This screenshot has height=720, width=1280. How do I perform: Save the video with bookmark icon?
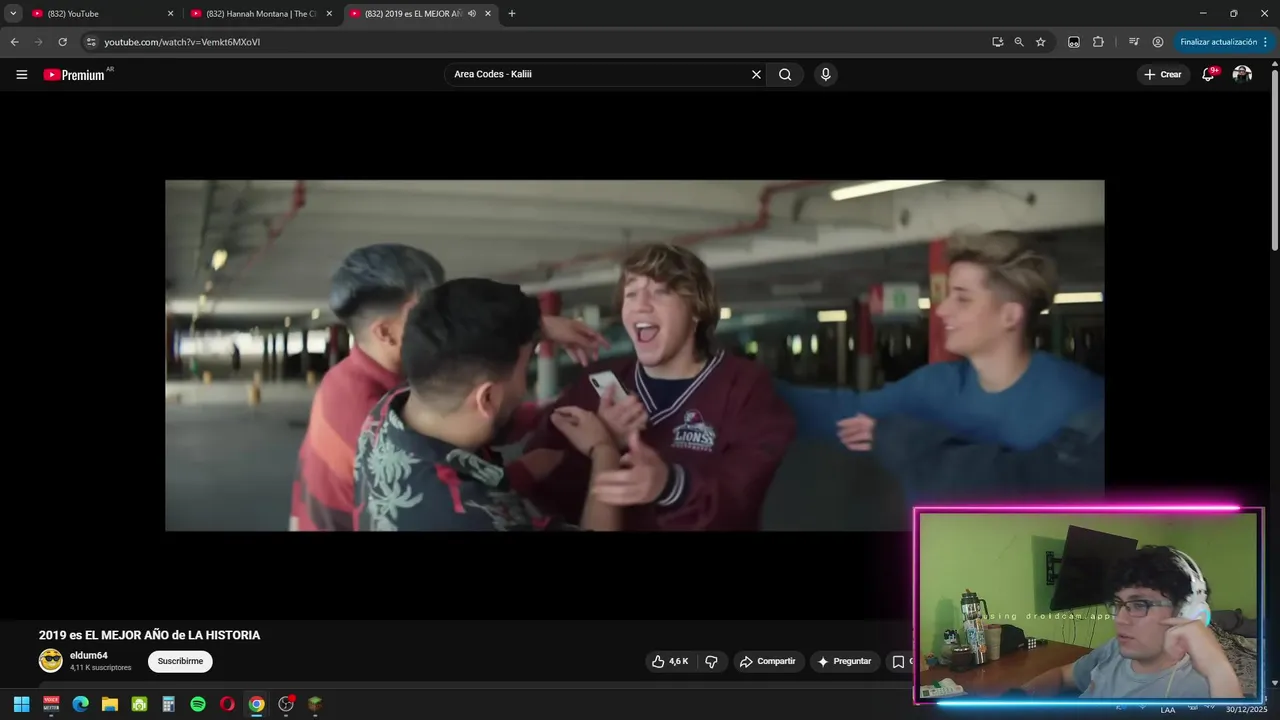coord(899,661)
